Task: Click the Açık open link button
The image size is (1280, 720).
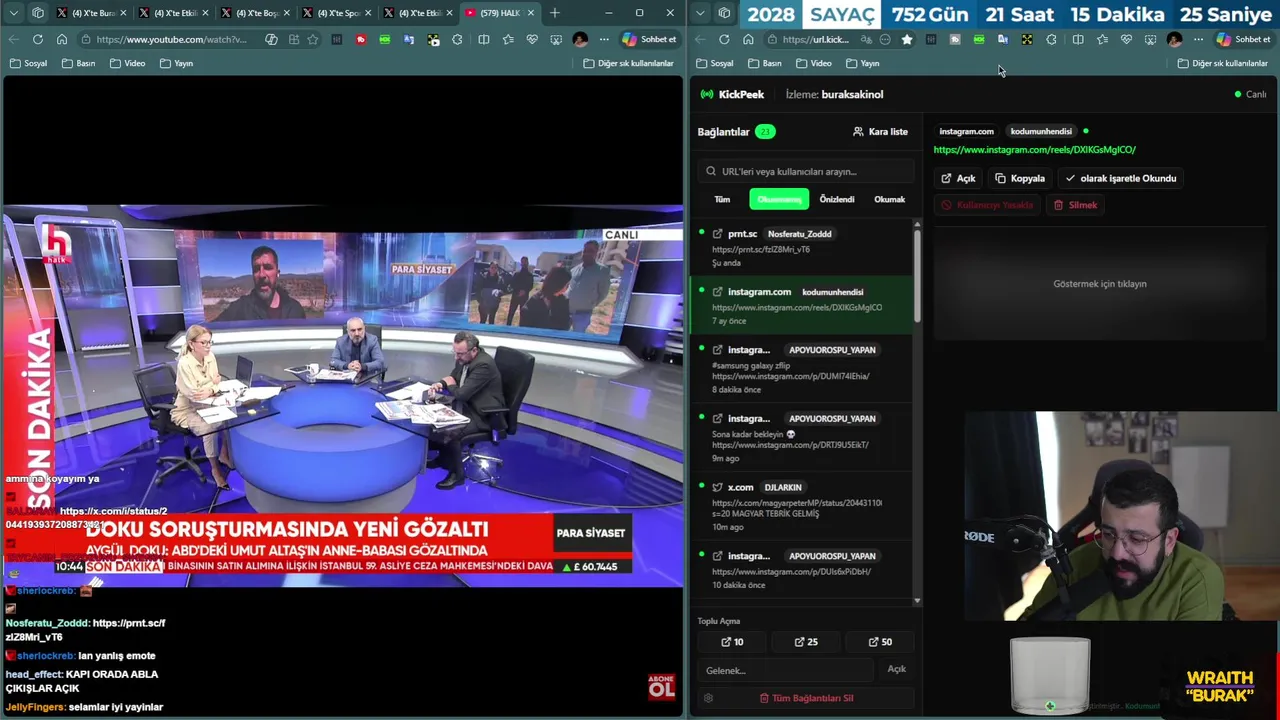Action: pyautogui.click(x=958, y=178)
